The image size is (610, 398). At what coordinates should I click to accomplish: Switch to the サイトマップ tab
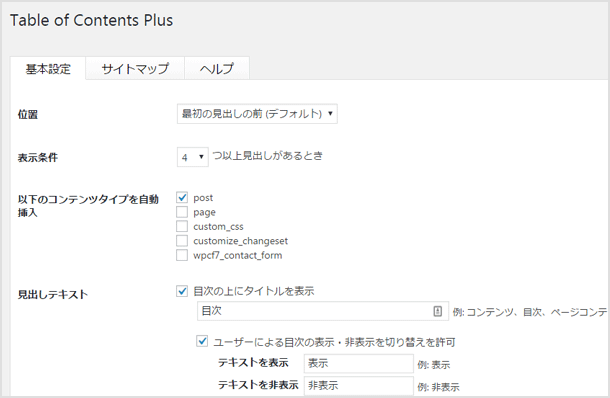click(x=135, y=68)
